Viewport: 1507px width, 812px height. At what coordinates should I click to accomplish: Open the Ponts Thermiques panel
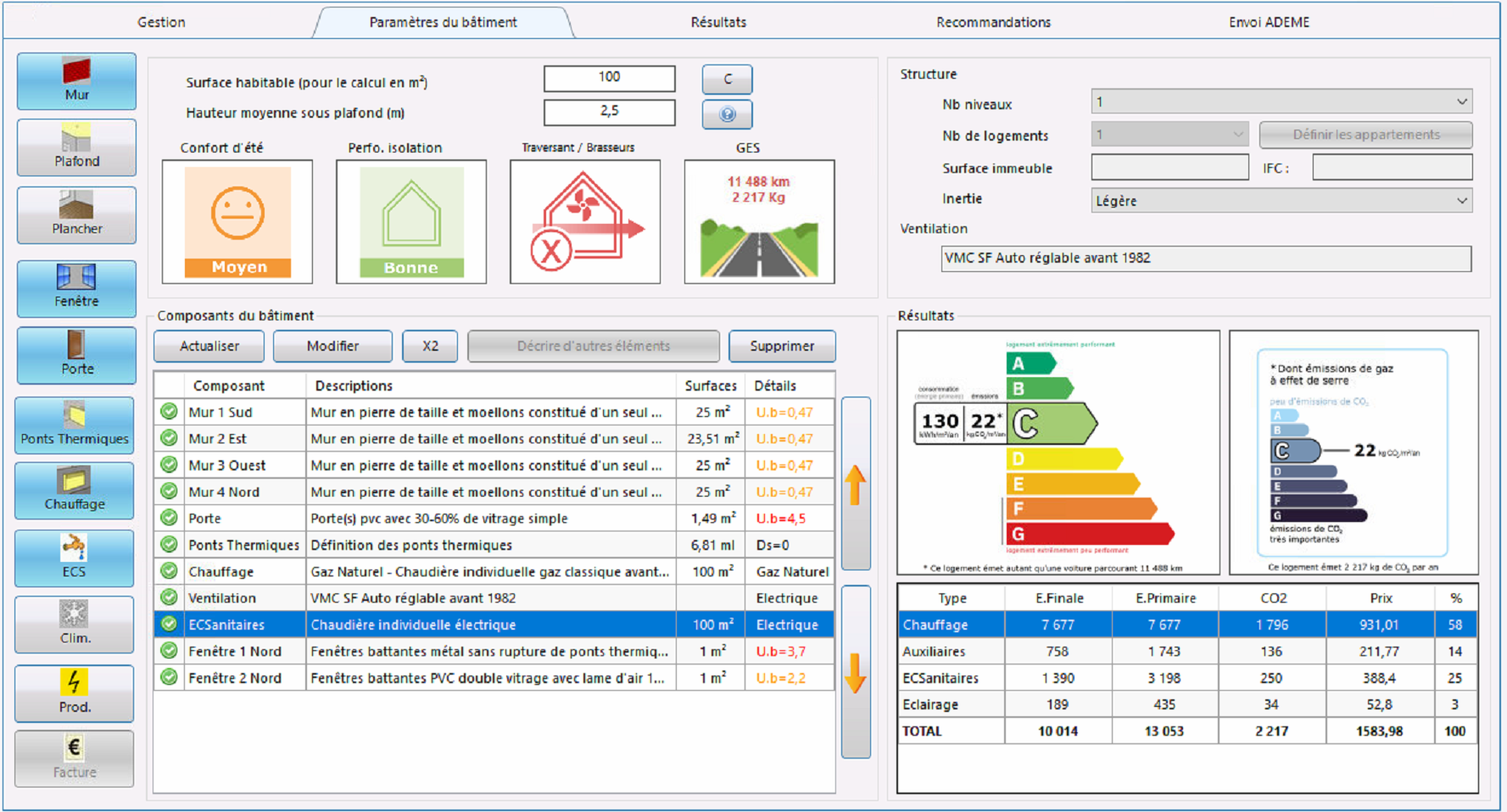[75, 425]
